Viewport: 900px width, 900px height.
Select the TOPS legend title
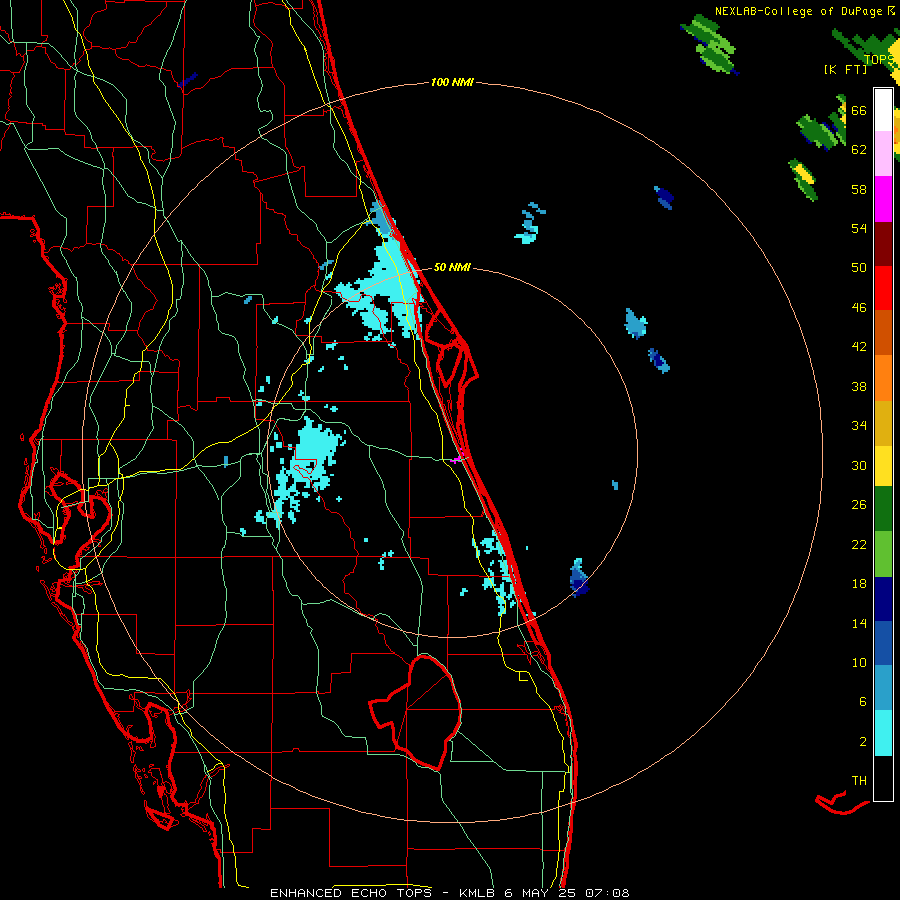pos(879,60)
